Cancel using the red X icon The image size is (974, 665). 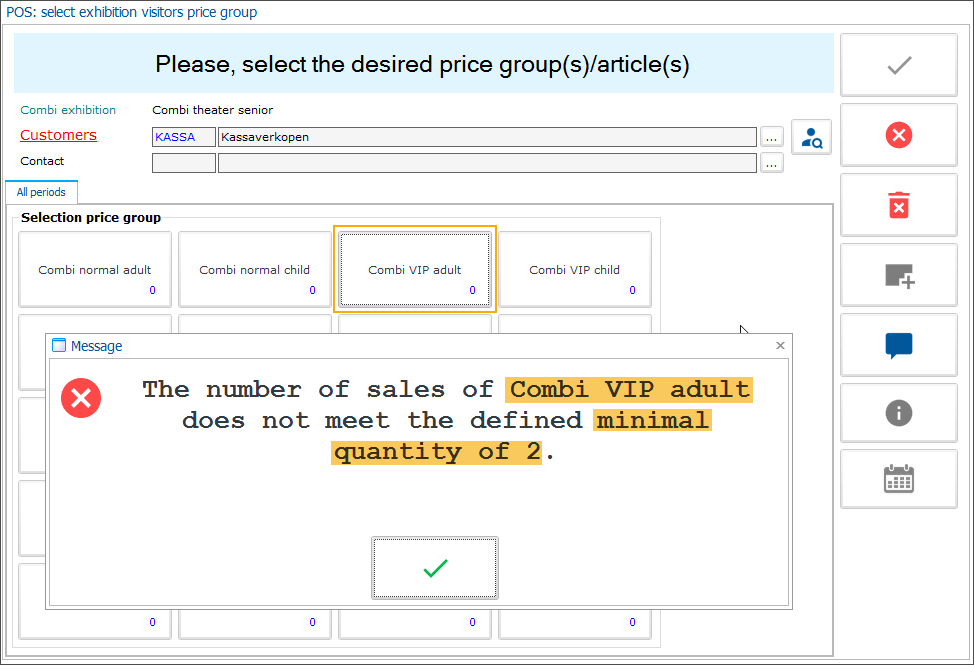[897, 134]
